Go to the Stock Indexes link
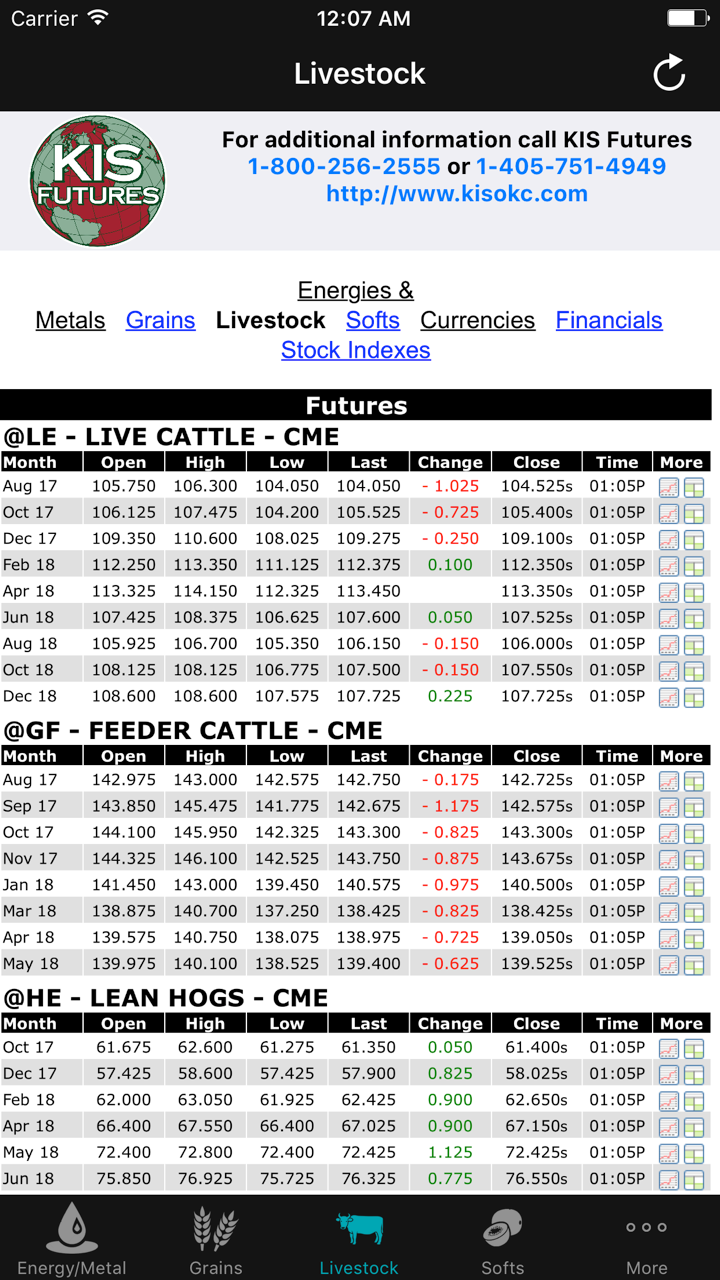The width and height of the screenshot is (720, 1280). pyautogui.click(x=356, y=350)
